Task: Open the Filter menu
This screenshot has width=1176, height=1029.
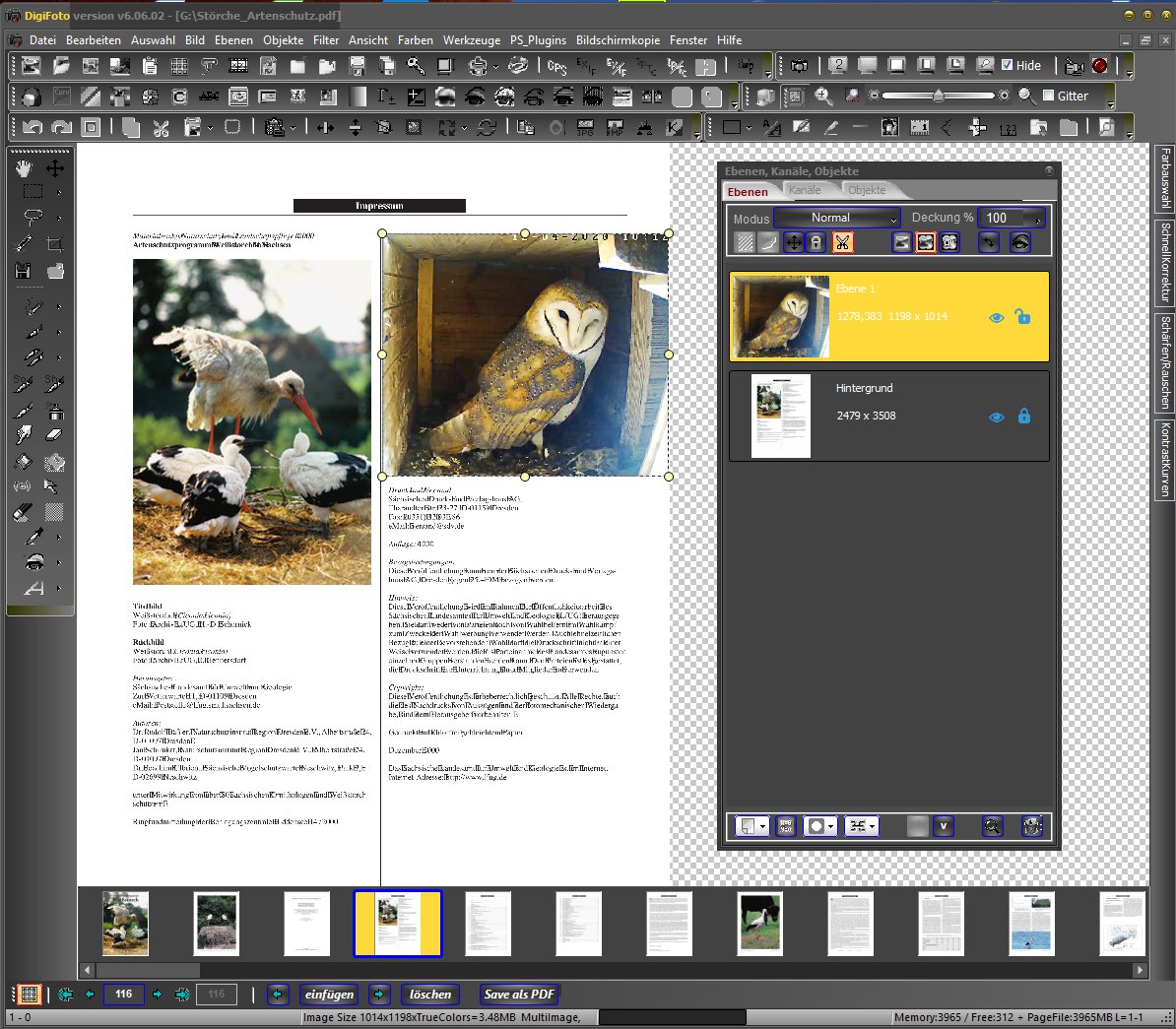Action: click(x=326, y=40)
